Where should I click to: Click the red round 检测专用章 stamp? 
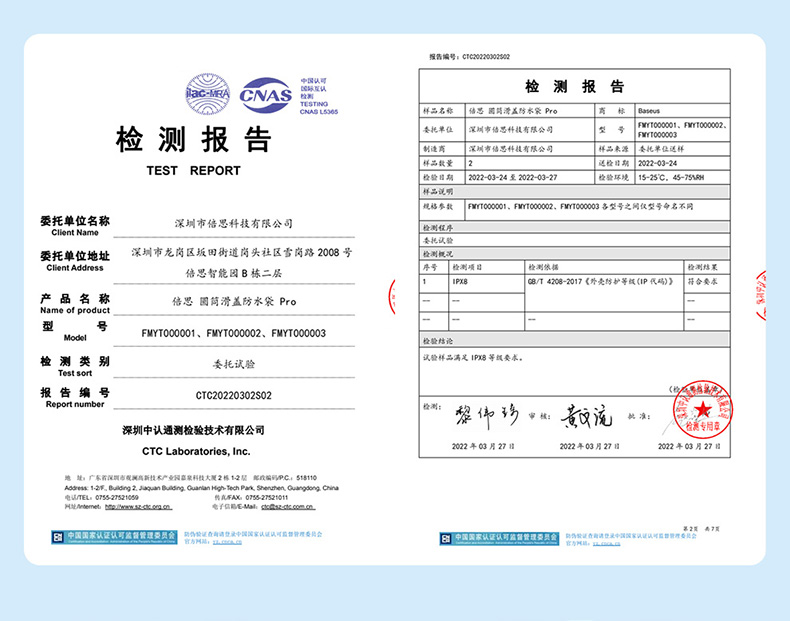point(703,408)
